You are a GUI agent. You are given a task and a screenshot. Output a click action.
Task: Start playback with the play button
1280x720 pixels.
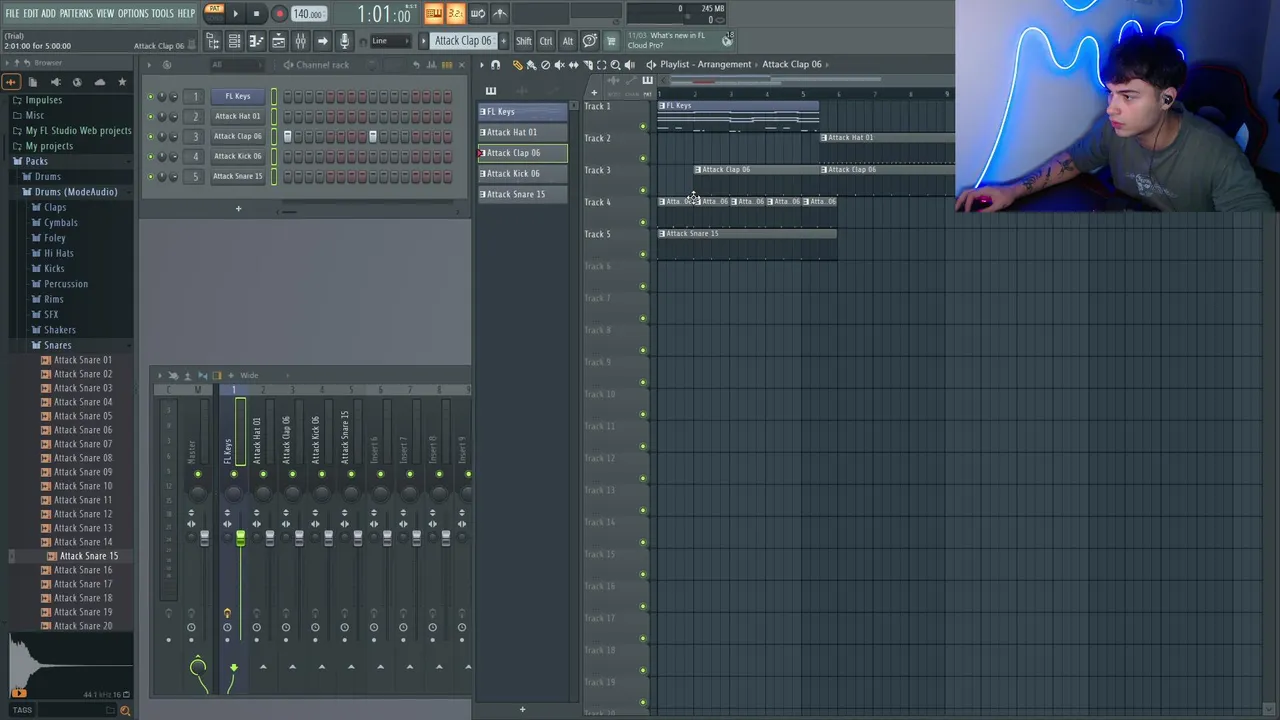(235, 14)
